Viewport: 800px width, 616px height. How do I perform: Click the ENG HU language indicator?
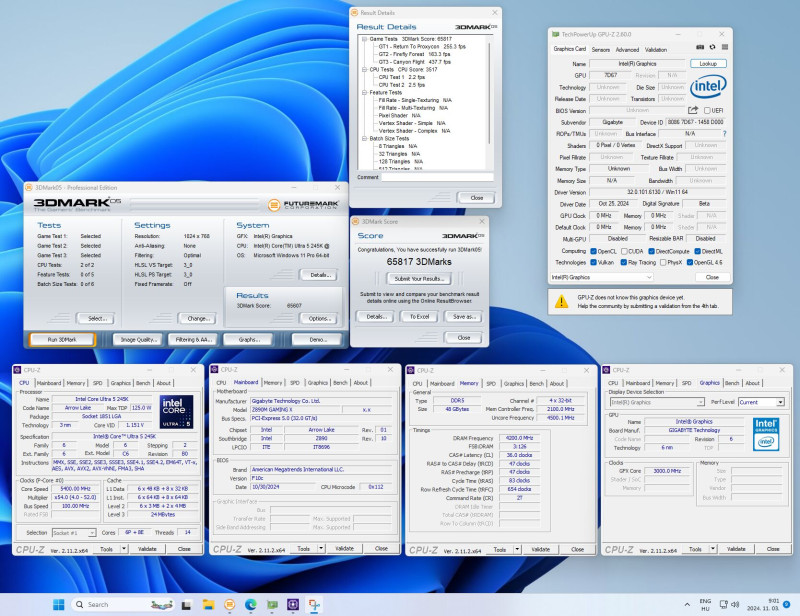(705, 605)
